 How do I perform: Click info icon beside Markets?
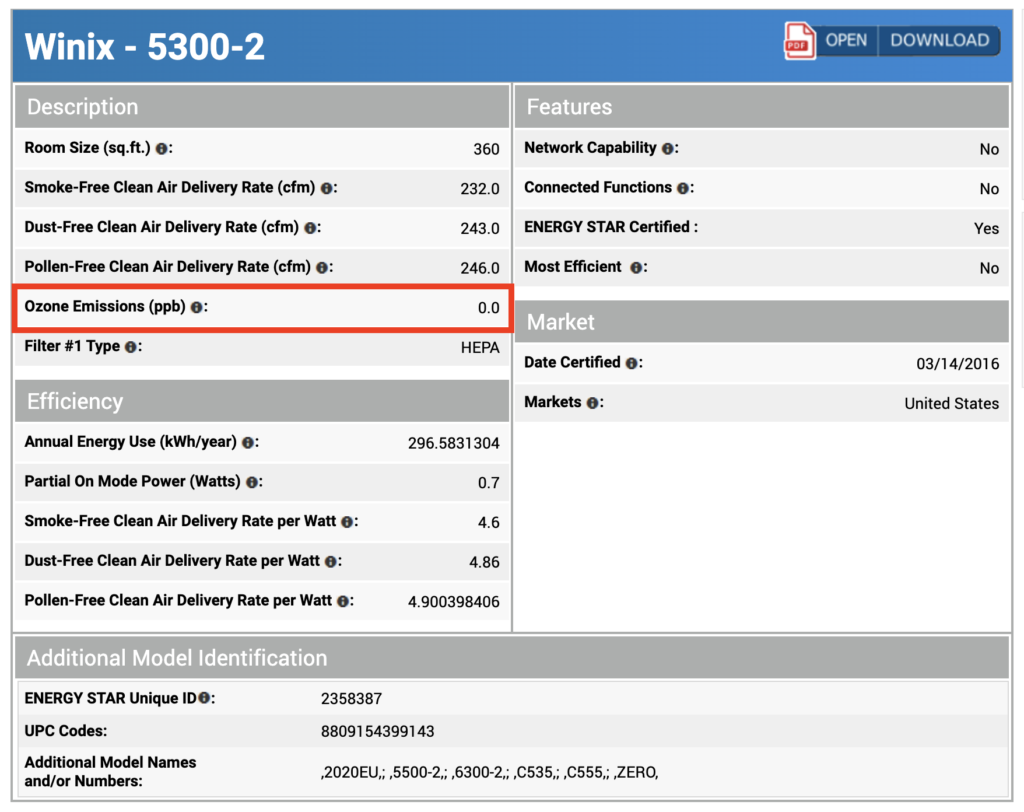[x=592, y=403]
